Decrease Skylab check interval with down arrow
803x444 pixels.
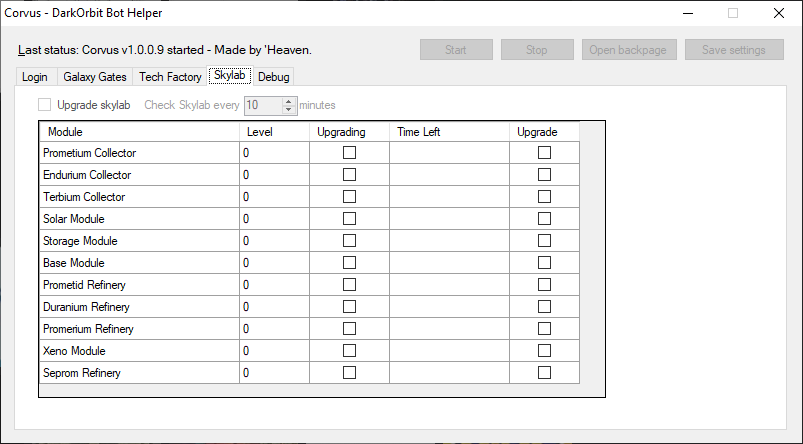[289, 110]
